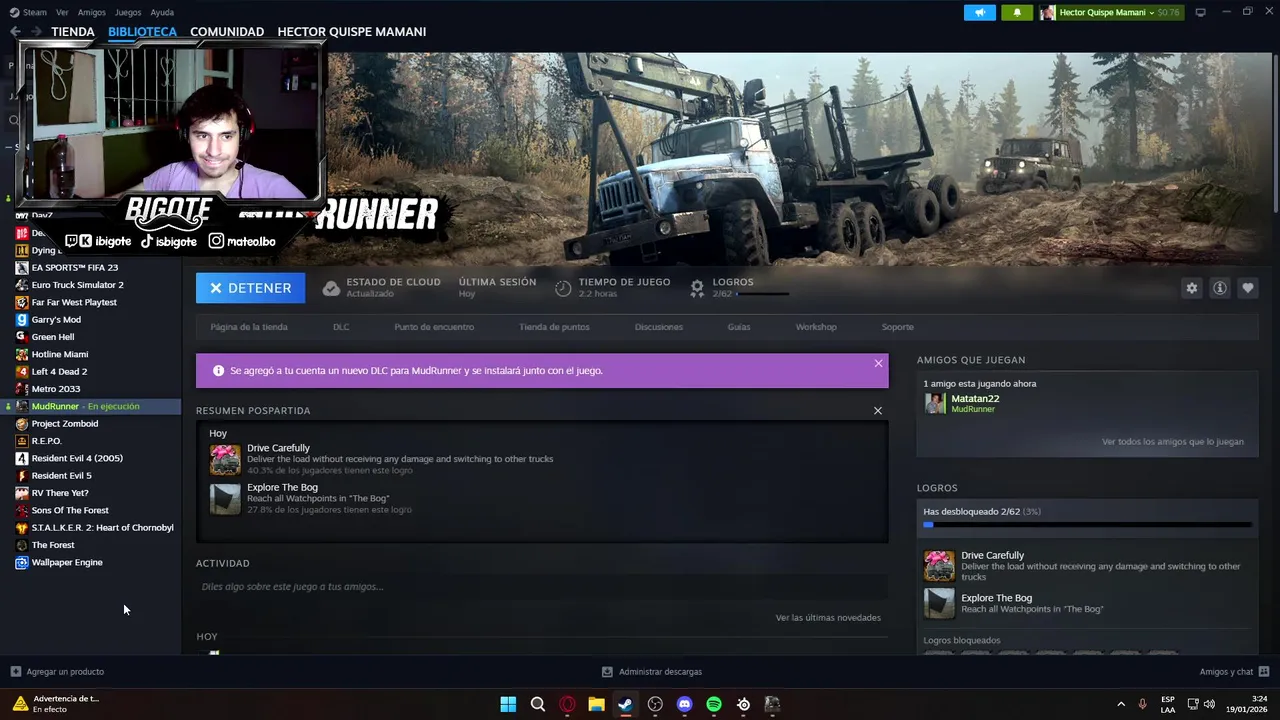Open the Amigos menu

pos(91,12)
